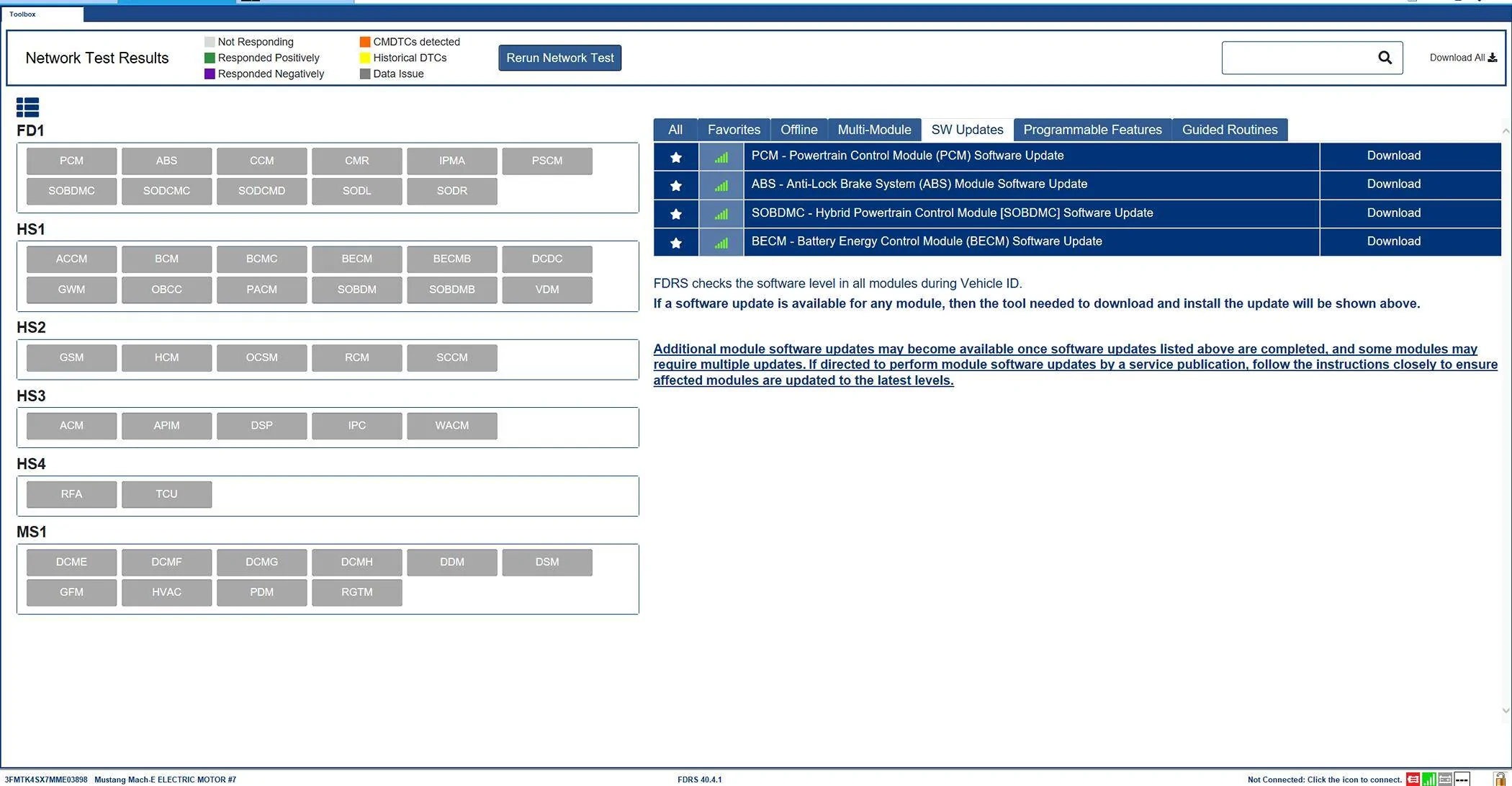
Task: Select SOBDMC module button
Action: tap(71, 191)
